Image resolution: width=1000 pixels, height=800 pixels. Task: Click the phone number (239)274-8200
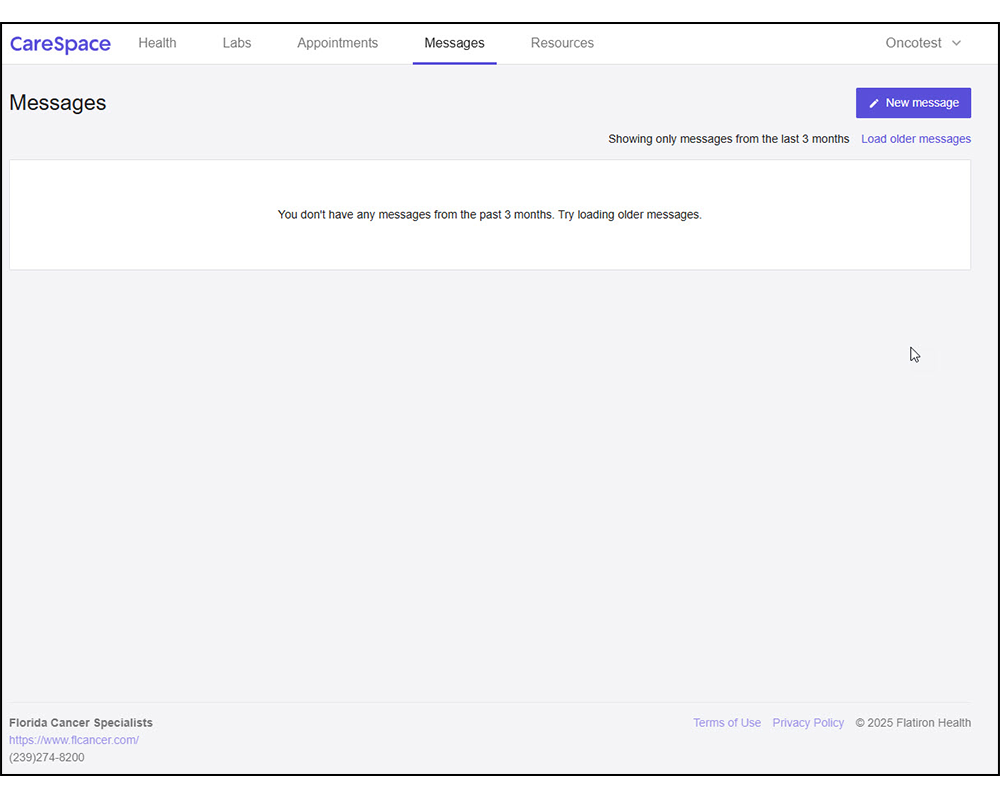pos(46,757)
